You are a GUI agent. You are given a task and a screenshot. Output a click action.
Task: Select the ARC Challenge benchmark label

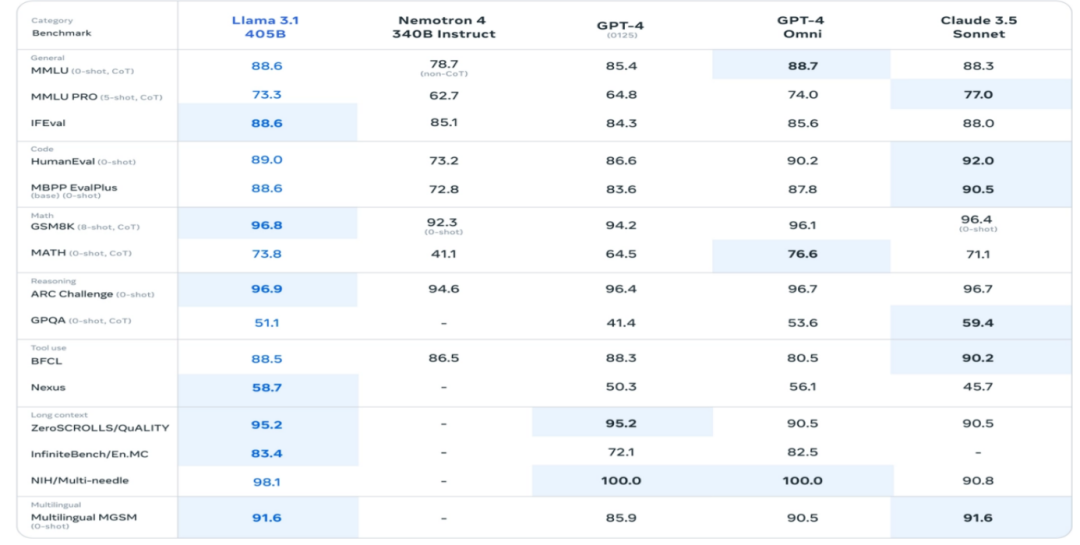pyautogui.click(x=92, y=294)
